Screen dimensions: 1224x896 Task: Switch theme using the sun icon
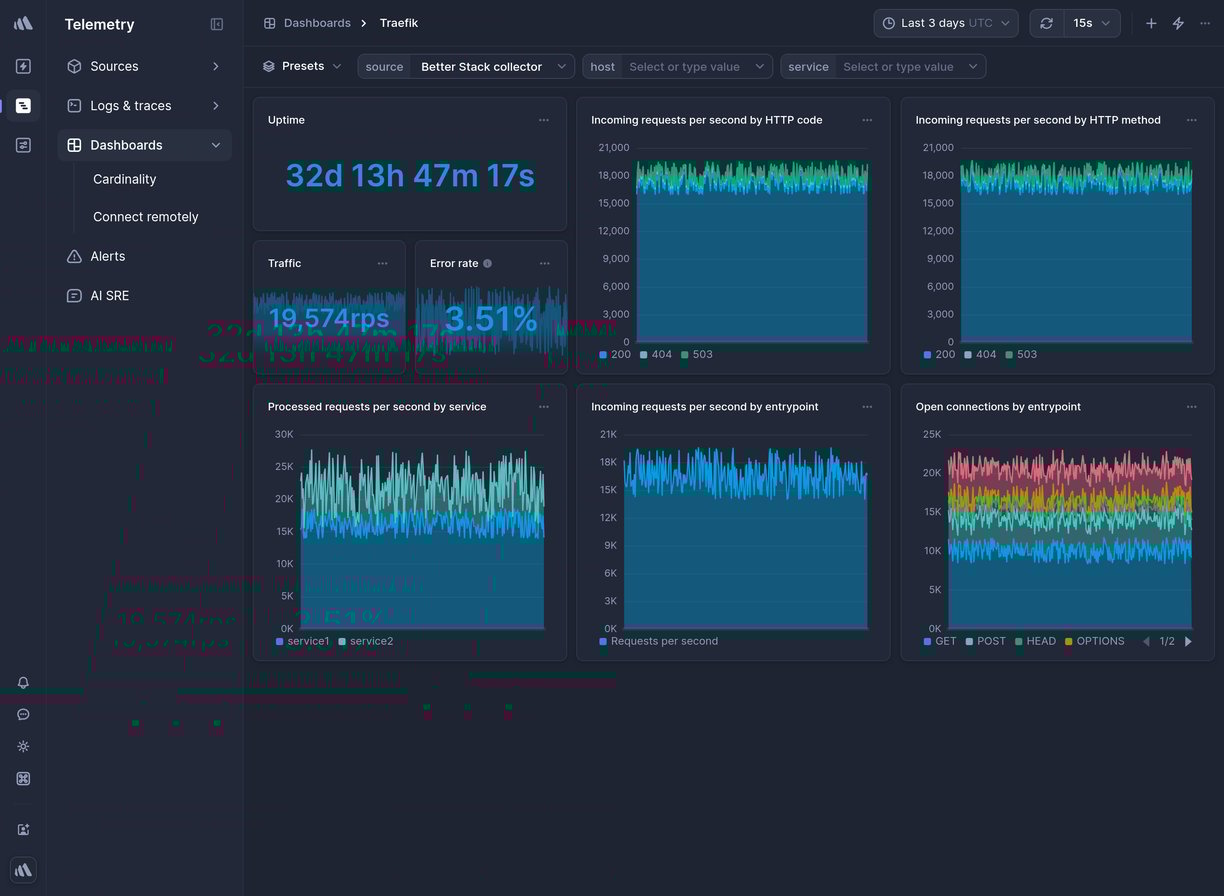22,746
